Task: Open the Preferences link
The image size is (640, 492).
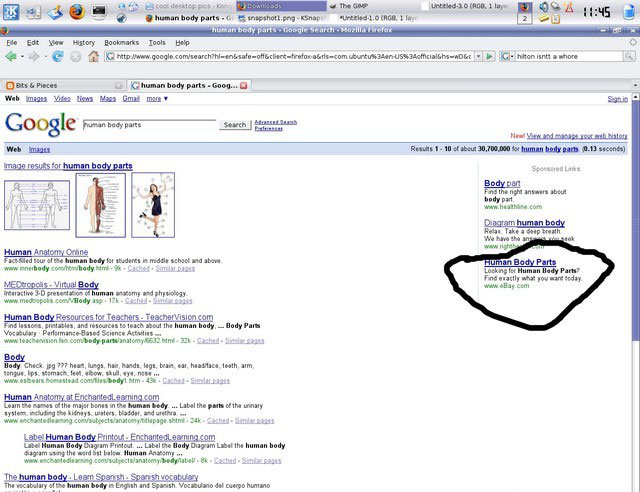Action: 269,128
